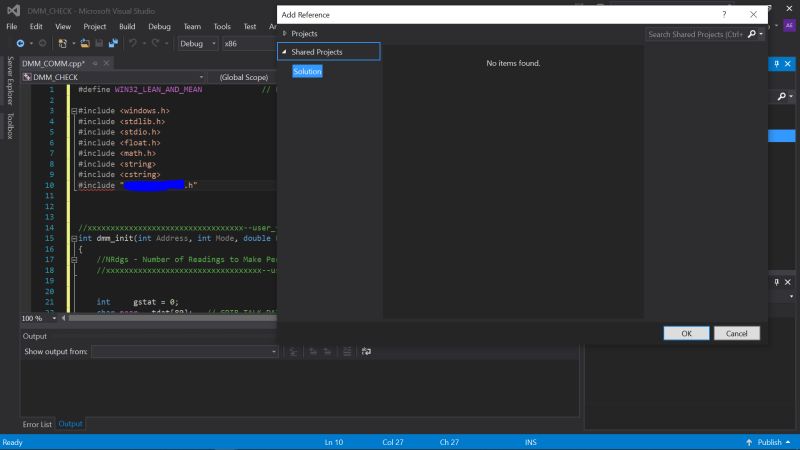Click the purple user account badge
The width and height of the screenshot is (800, 450).
[789, 26]
